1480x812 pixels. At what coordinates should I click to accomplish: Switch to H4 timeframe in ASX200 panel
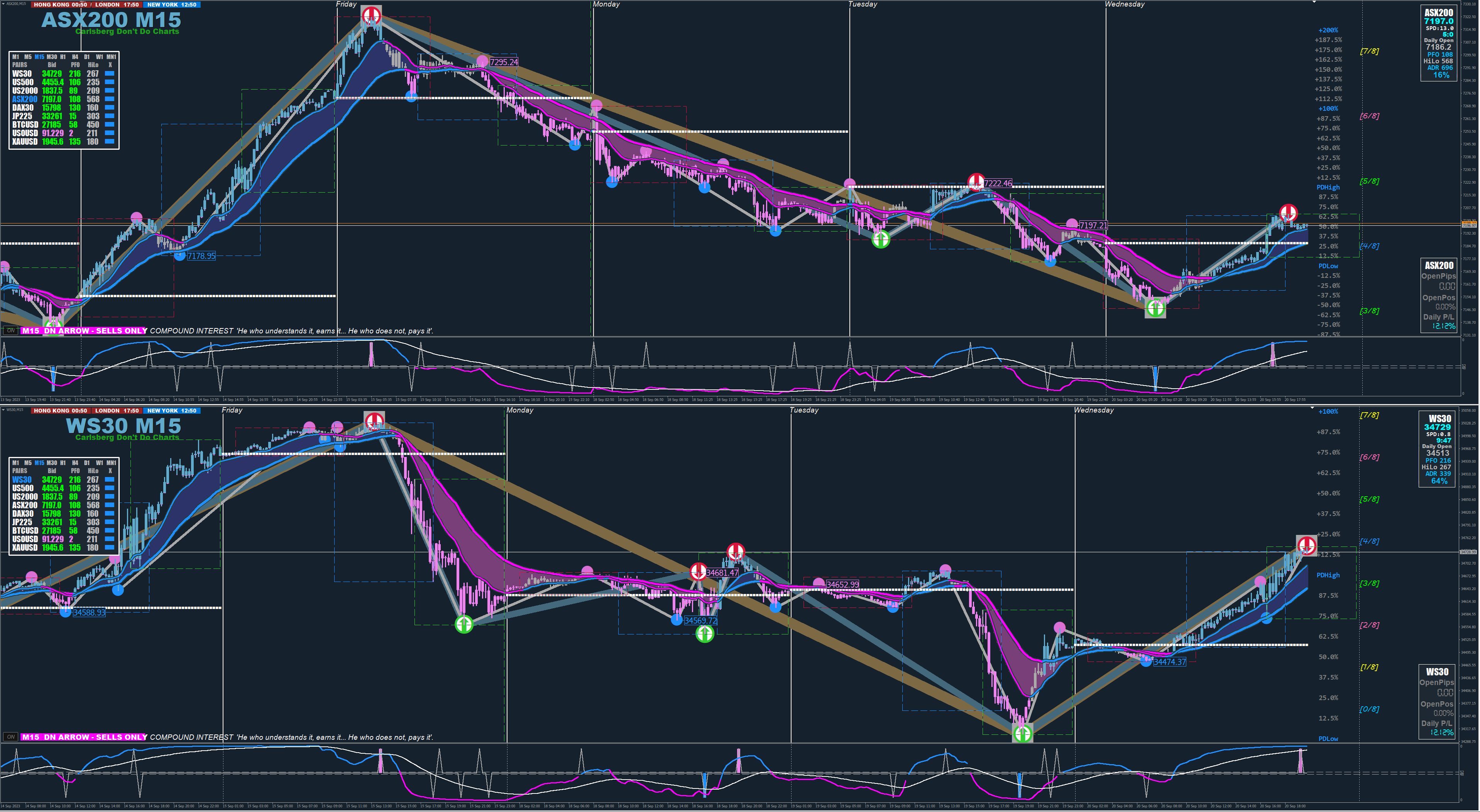75,57
